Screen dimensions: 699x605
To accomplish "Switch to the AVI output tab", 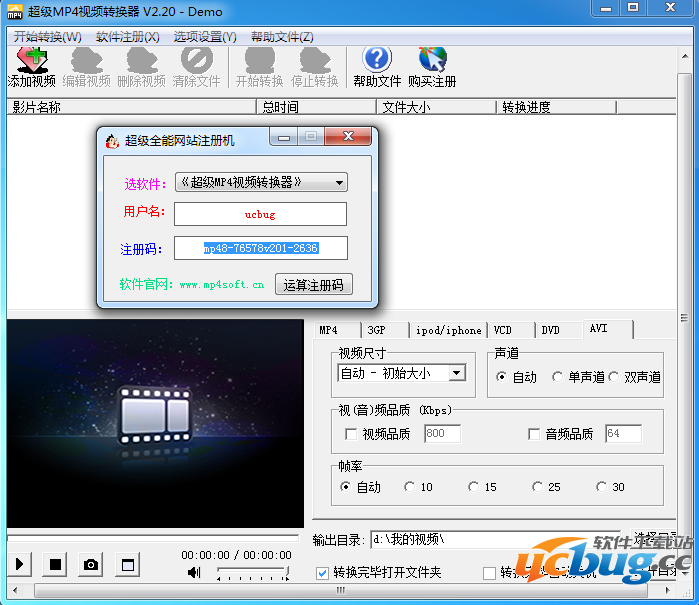I will tap(608, 329).
